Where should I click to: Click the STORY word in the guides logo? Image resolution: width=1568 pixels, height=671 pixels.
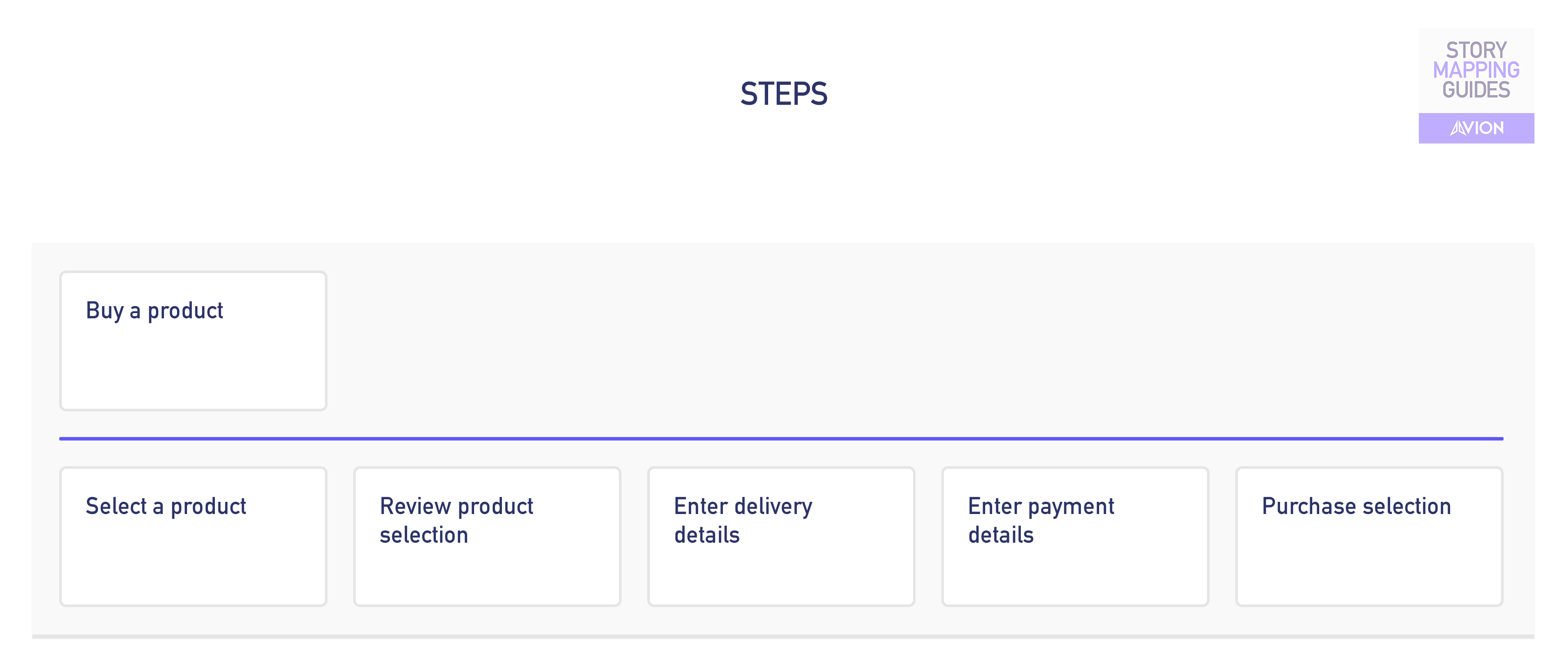point(1476,50)
